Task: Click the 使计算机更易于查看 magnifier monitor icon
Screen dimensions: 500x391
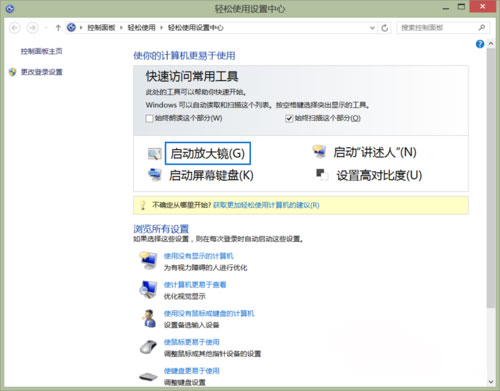Action: 148,289
